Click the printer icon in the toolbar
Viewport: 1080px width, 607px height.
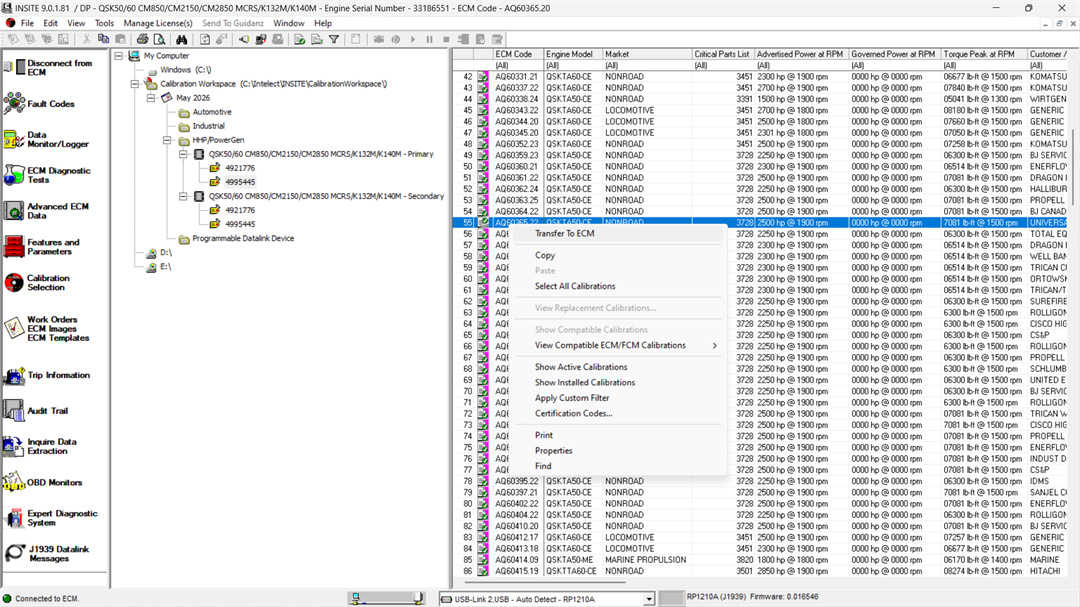[142, 39]
